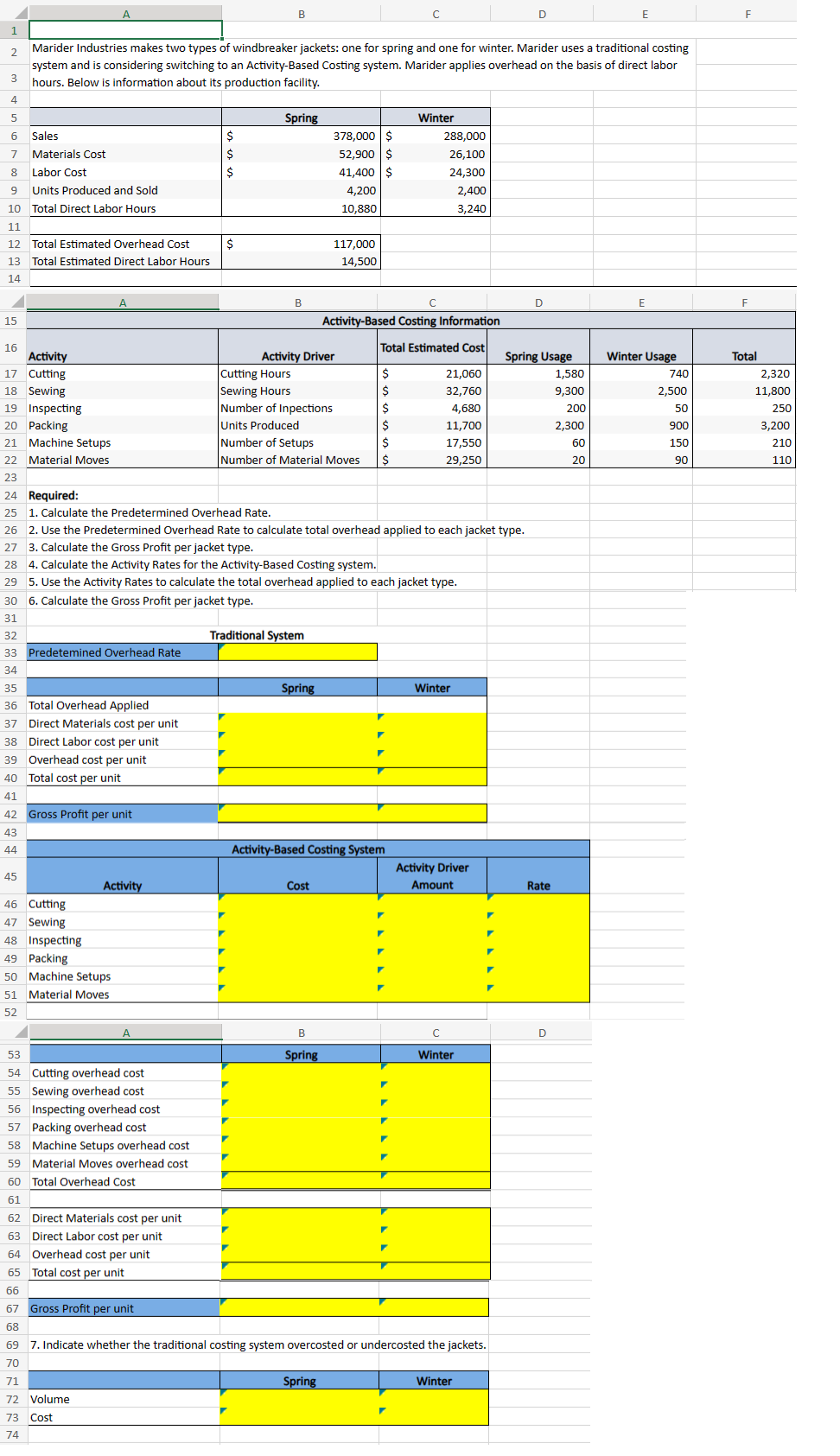The height and width of the screenshot is (1456, 840).
Task: Click the 41,400 labor cost value
Action: click(x=301, y=172)
